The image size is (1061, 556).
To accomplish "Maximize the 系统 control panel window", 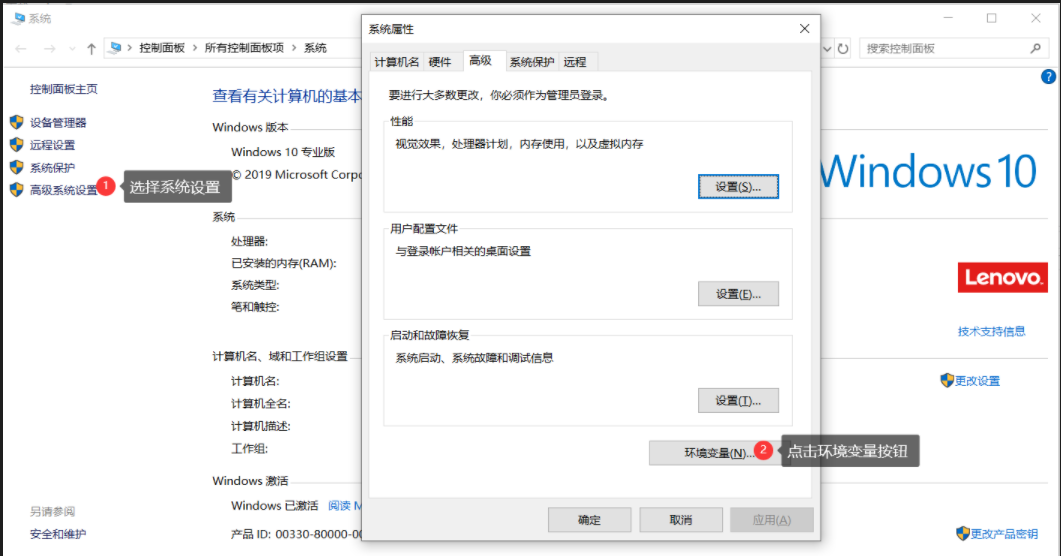I will (991, 18).
